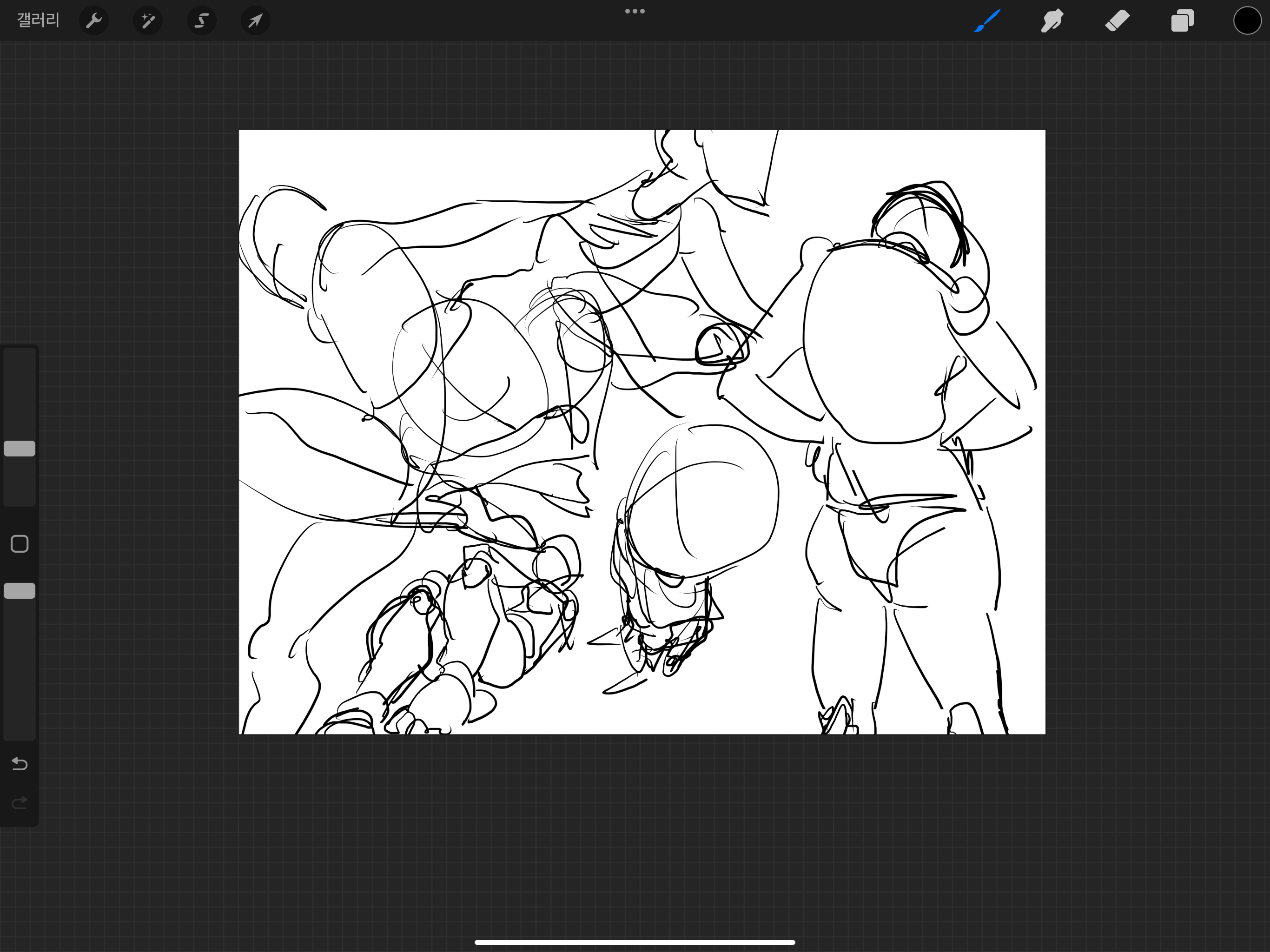Click the brush opacity slider handle
Screen dimensions: 1270x952
click(20, 591)
